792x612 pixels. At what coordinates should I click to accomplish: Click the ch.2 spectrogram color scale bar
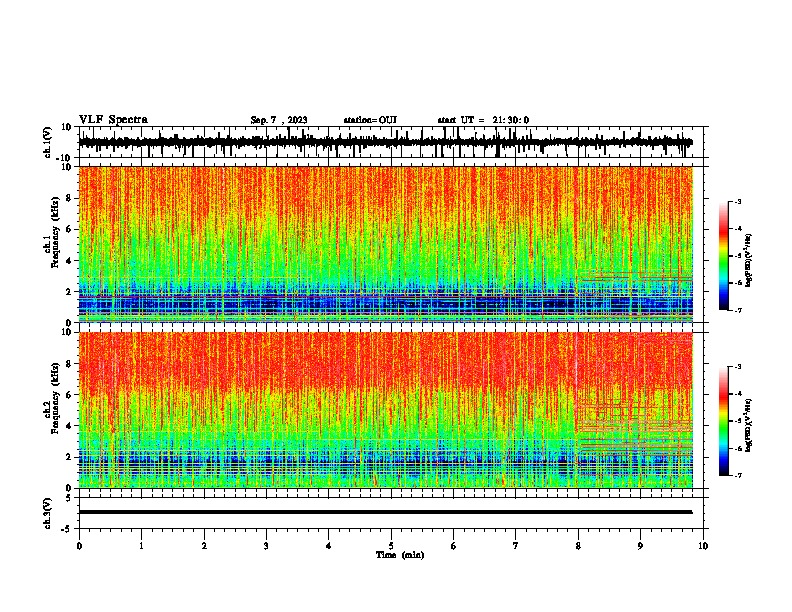click(x=723, y=421)
